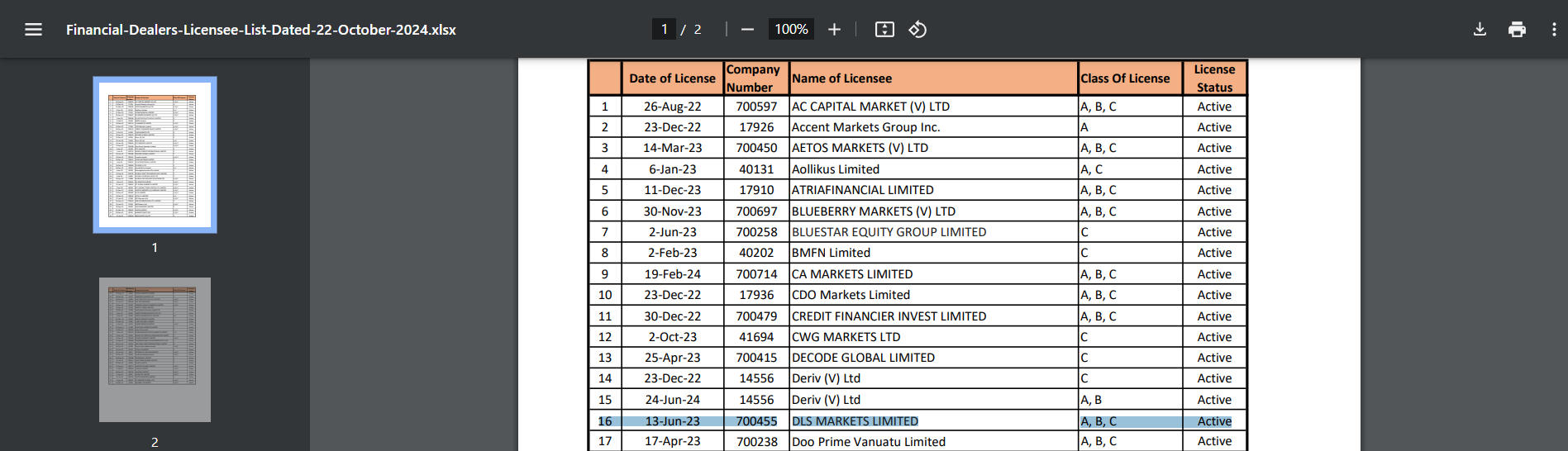Viewport: 1568px width, 451px height.
Task: Click the date 19-Feb-24
Action: point(672,274)
